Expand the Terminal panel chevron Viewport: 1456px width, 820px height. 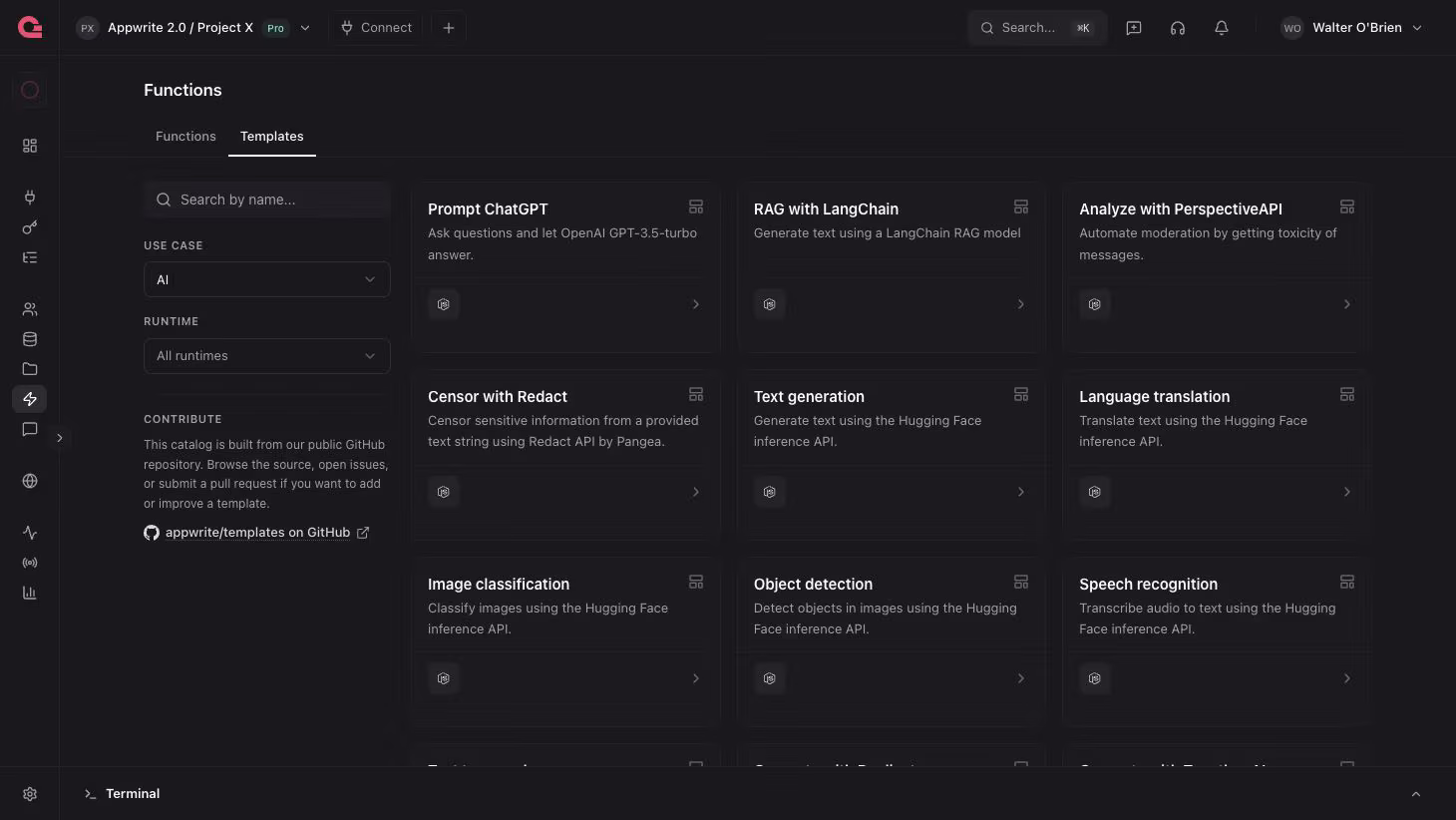point(1416,794)
